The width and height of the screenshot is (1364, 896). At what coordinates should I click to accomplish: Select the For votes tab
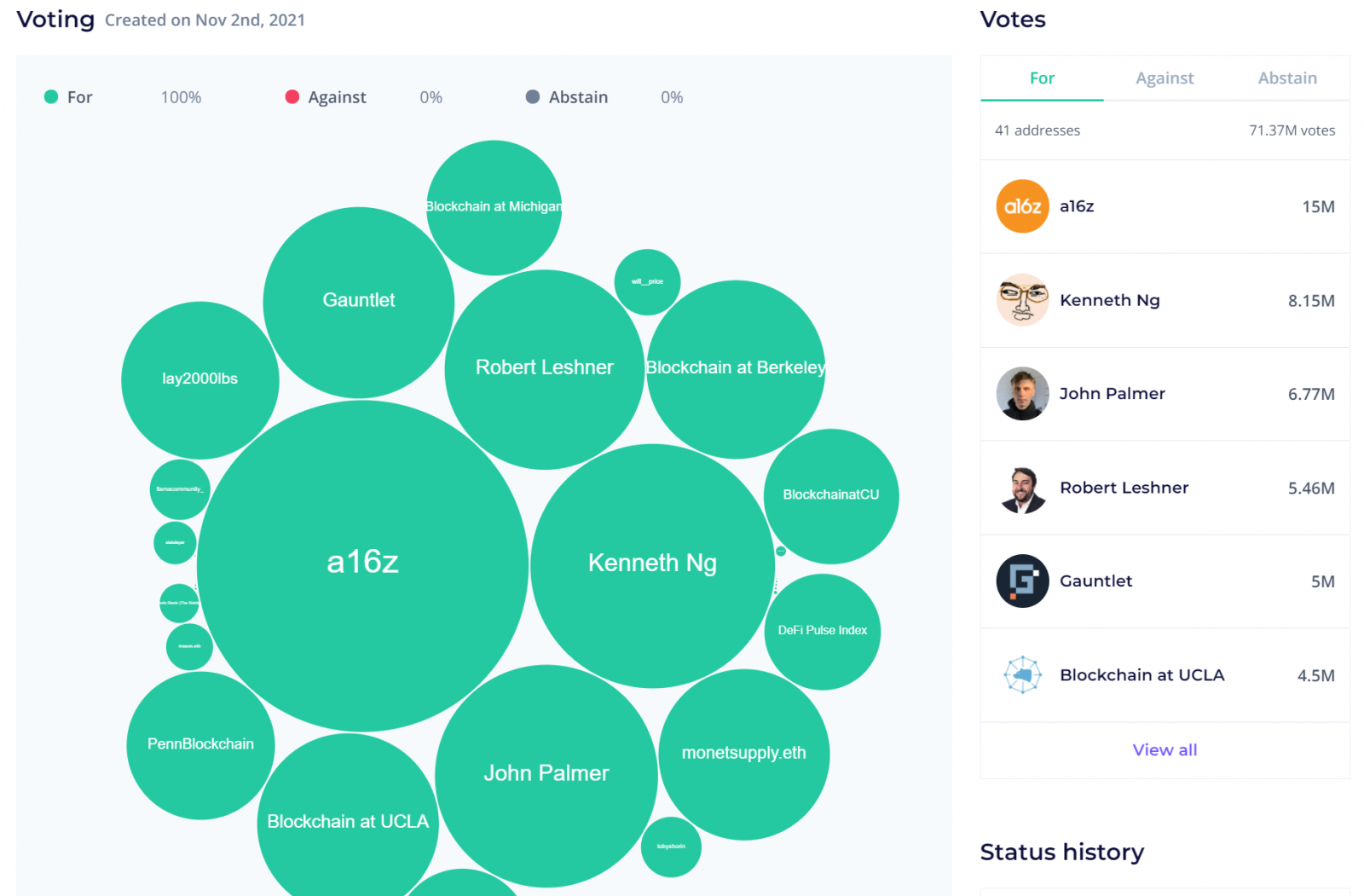click(1042, 78)
